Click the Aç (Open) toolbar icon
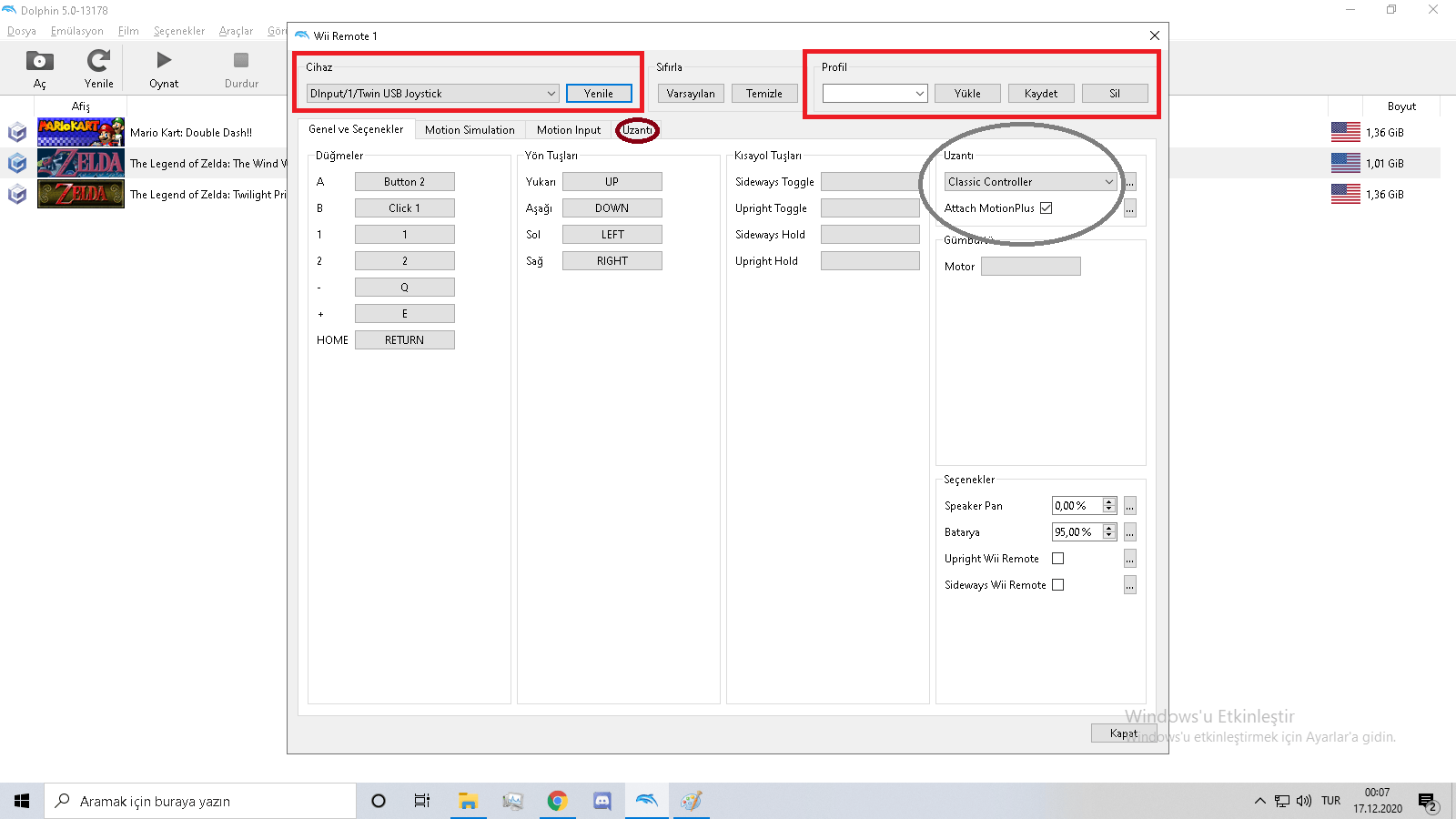 [x=39, y=61]
